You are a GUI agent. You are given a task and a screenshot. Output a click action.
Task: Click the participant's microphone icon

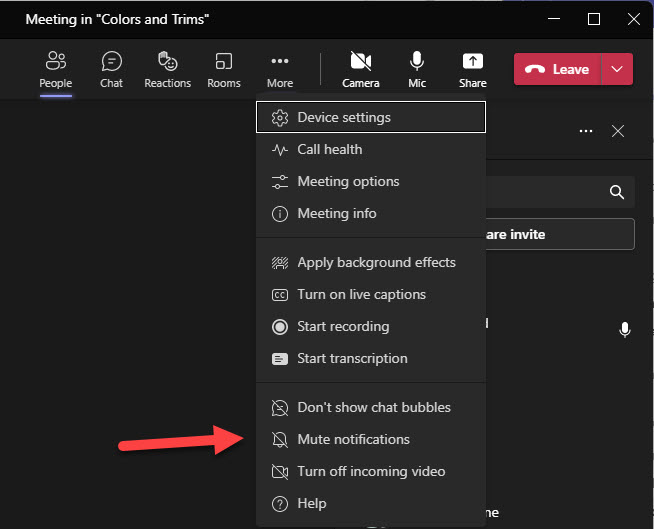(625, 330)
